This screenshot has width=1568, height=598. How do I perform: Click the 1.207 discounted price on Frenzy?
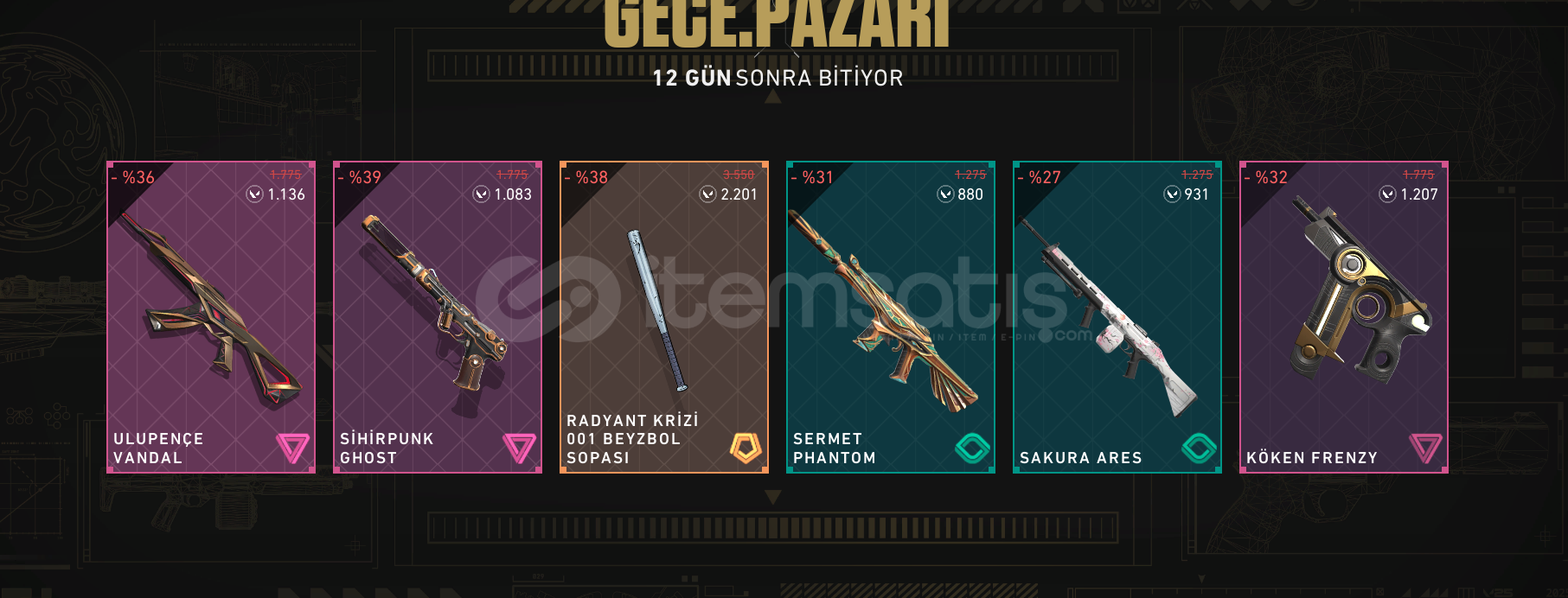click(x=1419, y=194)
